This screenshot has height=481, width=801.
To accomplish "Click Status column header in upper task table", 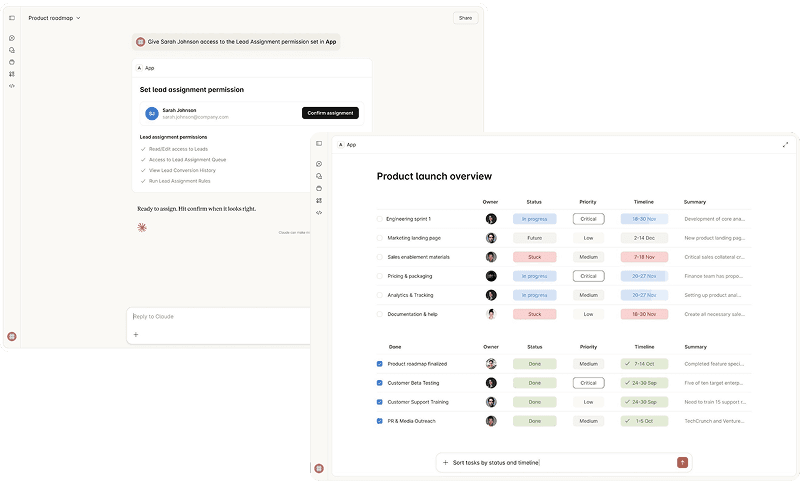I will (534, 202).
